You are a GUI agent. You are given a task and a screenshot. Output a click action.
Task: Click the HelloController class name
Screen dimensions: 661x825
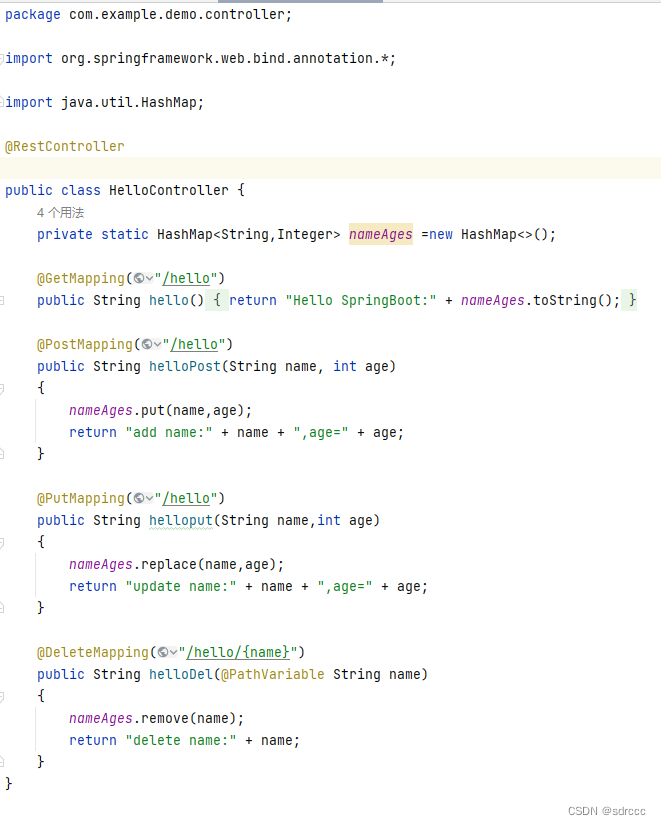(169, 190)
